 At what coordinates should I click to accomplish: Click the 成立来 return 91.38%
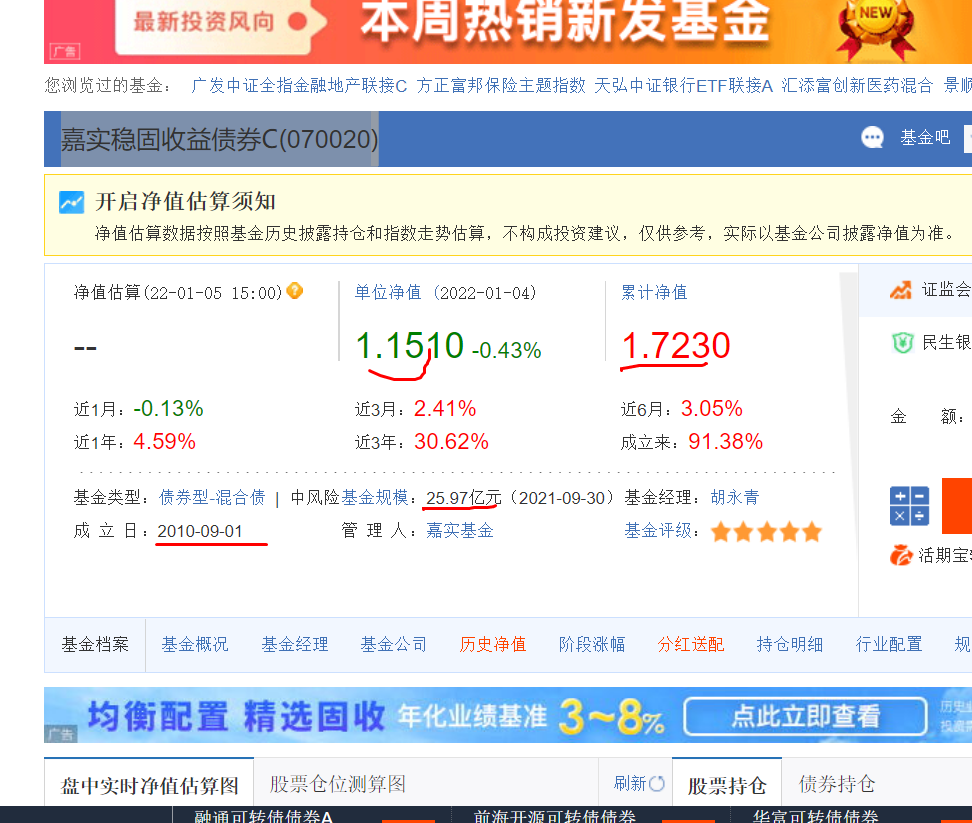[725, 441]
